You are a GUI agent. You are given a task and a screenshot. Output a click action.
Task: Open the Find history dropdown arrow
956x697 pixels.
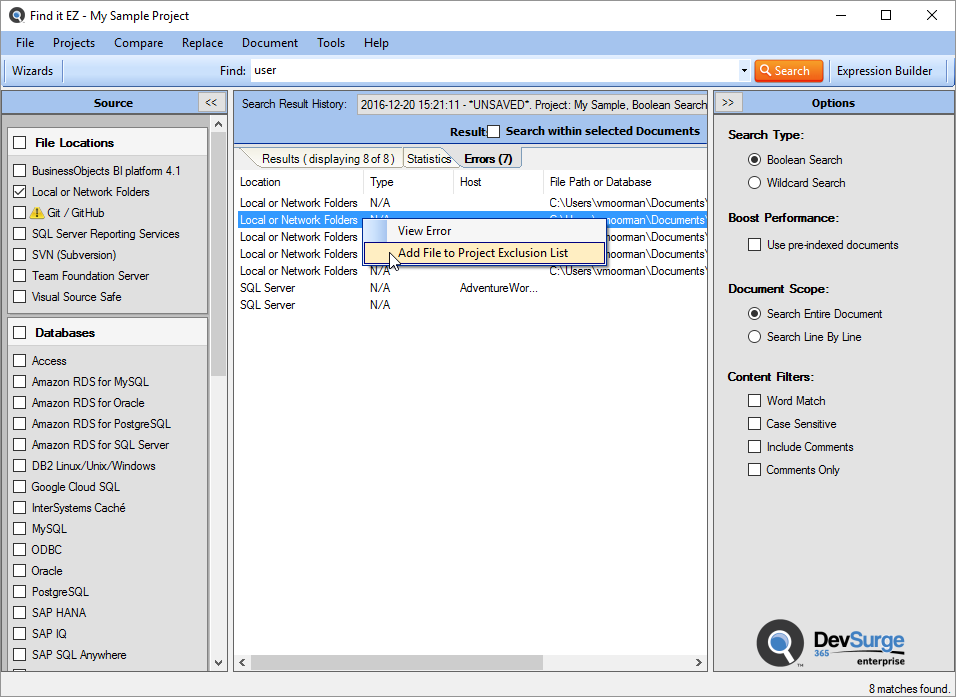(x=744, y=71)
